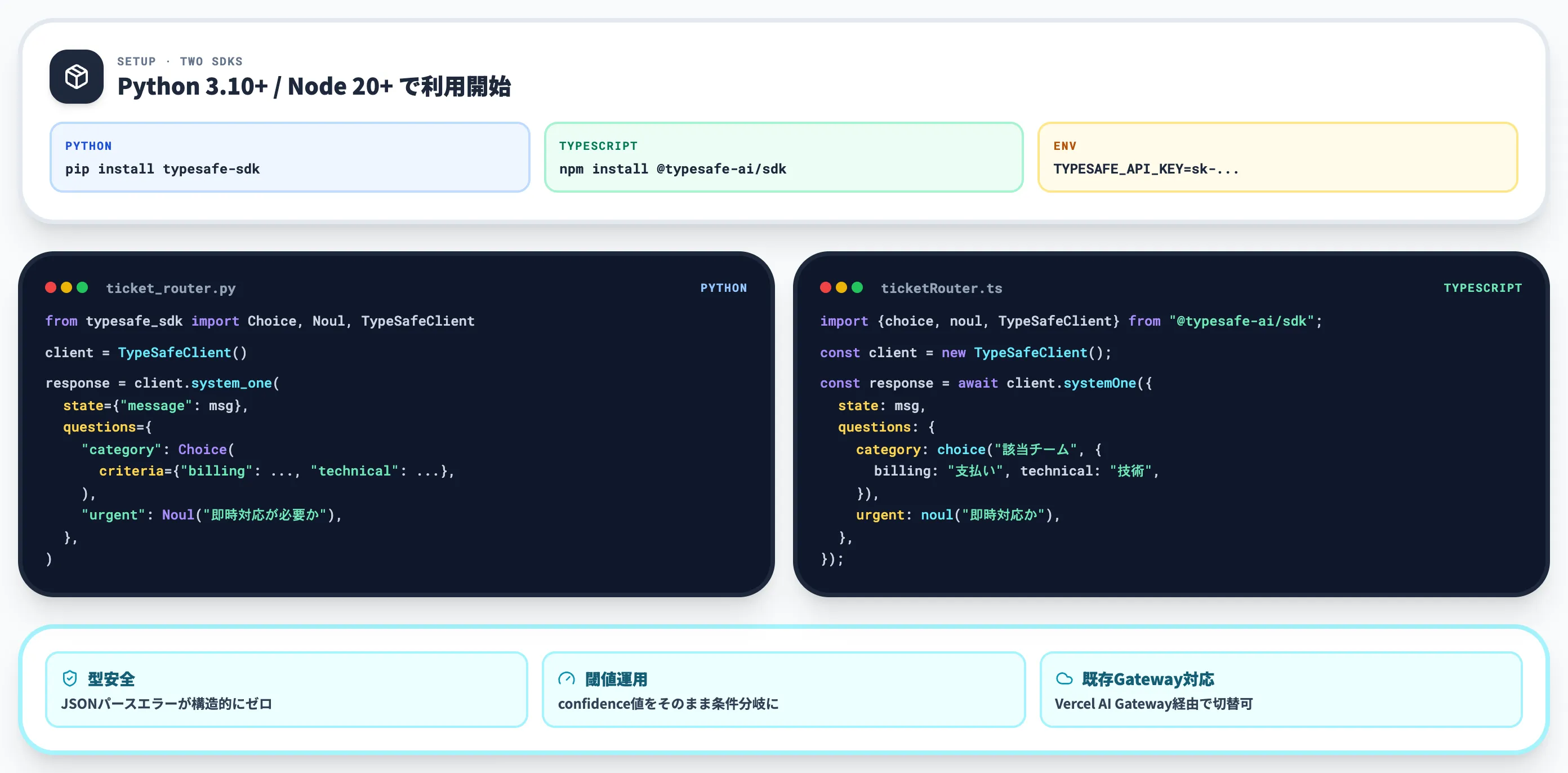The width and height of the screenshot is (1568, 773).
Task: Click the ticketRouter.ts file name
Action: click(941, 288)
